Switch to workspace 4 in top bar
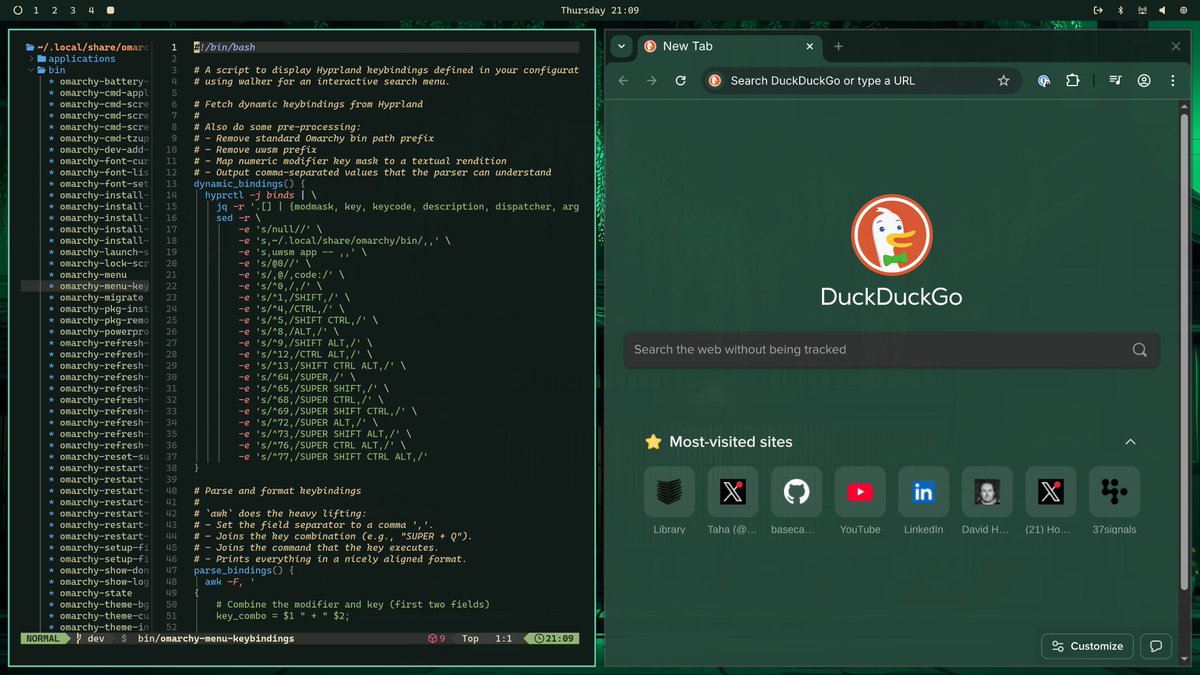Screen dimensions: 1200x675 point(91,10)
